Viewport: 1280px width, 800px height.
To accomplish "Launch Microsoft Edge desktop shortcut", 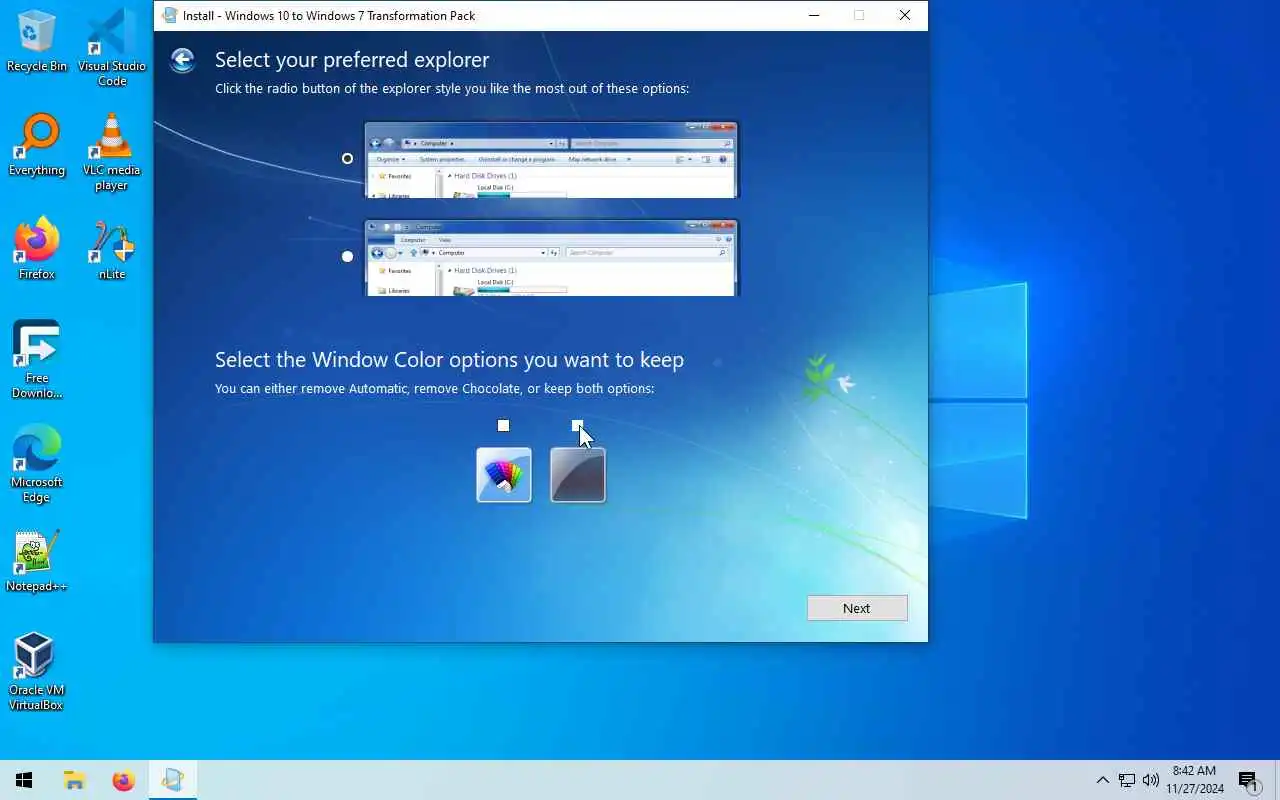I will pos(37,464).
